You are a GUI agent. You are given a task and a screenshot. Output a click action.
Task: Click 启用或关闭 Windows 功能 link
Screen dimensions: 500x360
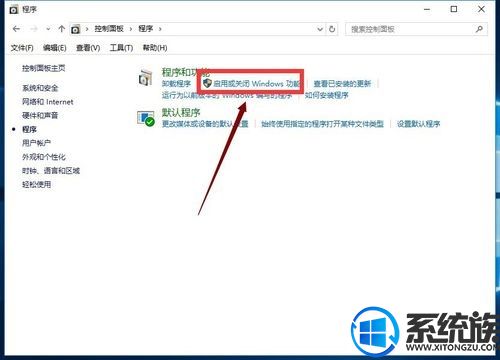(256, 83)
